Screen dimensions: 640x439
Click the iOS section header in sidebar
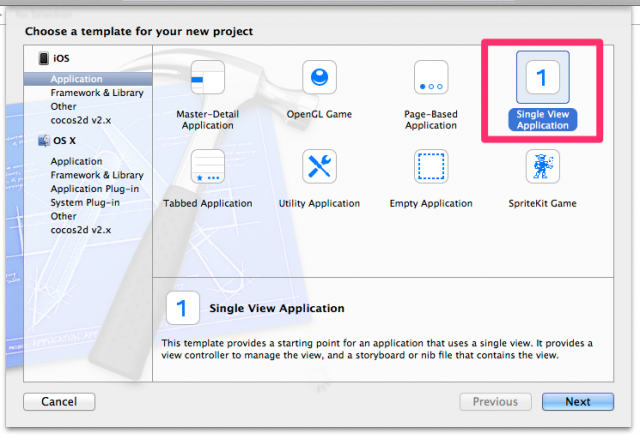(60, 59)
